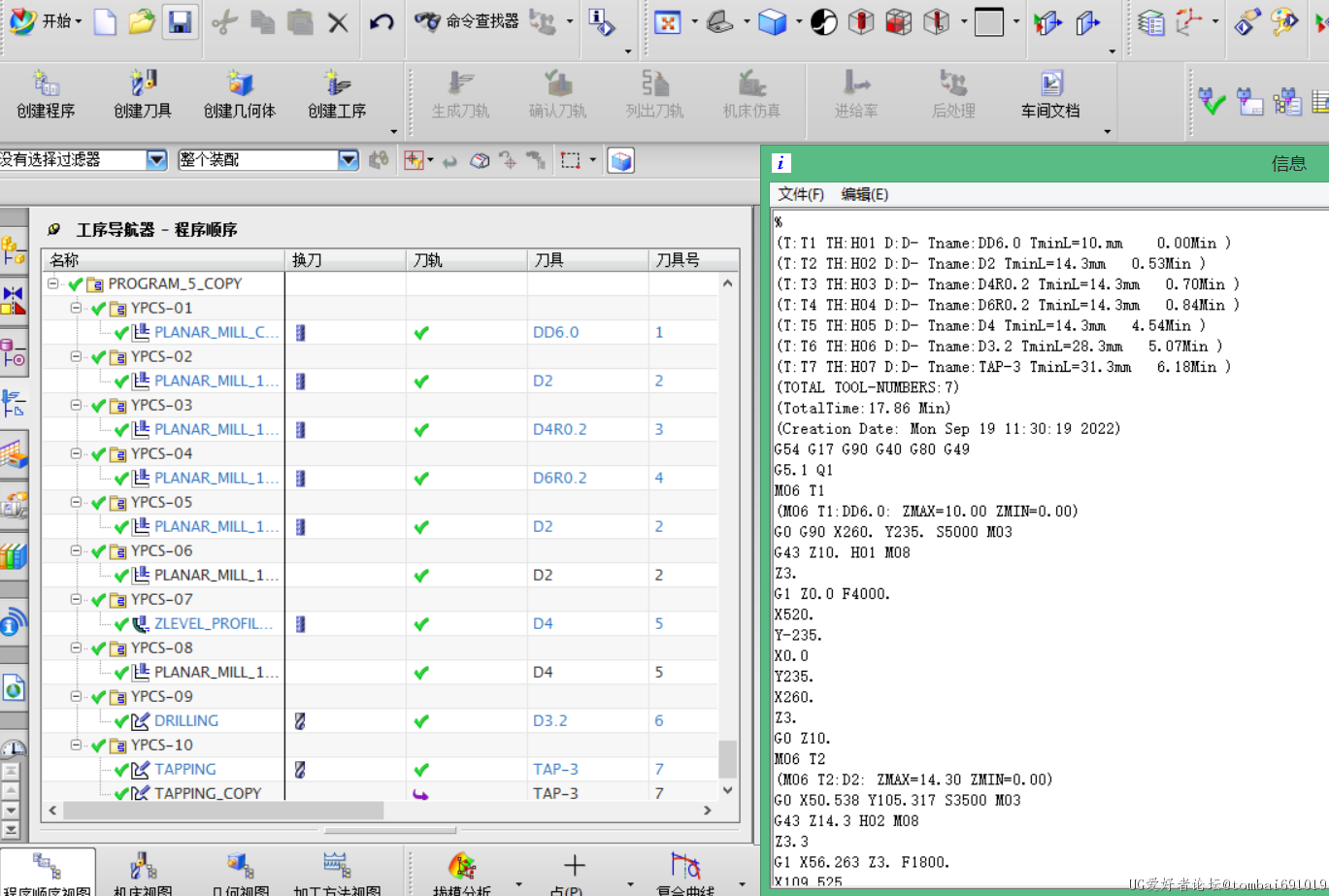Click the 后处理 postprocess button

[x=953, y=94]
